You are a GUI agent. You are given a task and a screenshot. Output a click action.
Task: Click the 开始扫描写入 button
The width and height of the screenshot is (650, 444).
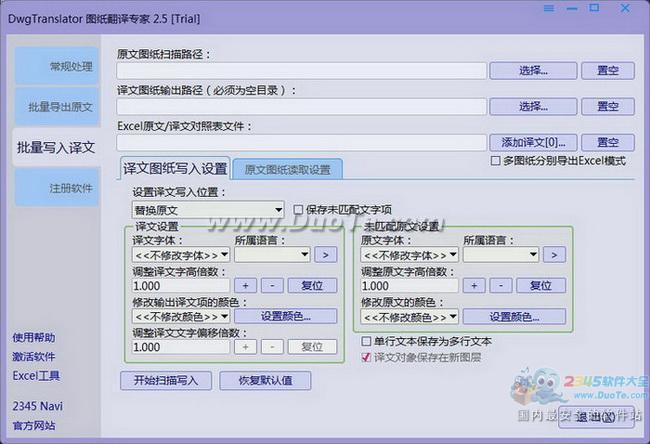(x=166, y=381)
